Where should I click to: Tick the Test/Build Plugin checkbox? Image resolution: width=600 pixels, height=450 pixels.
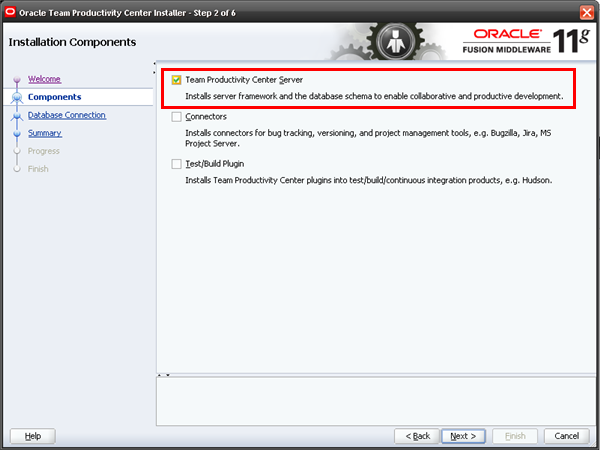click(x=176, y=164)
